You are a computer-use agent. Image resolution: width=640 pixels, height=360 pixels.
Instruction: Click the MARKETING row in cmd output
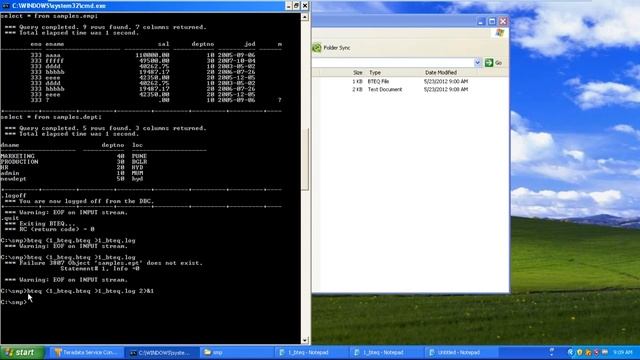click(73, 156)
